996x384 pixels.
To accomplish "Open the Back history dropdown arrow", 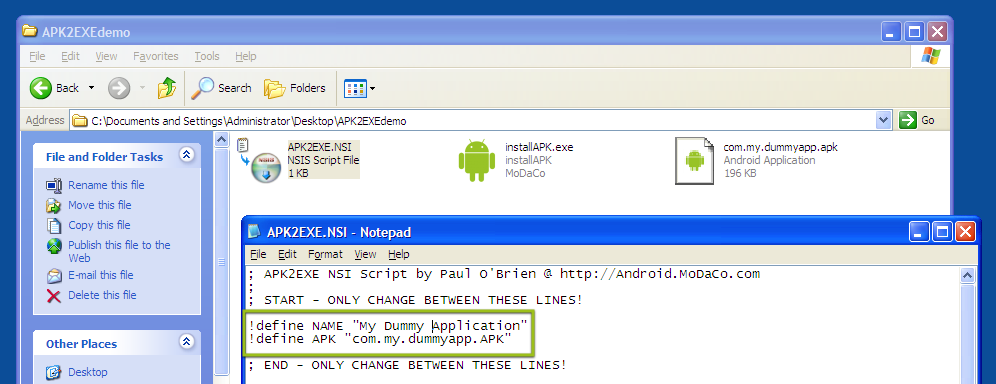I will 91,88.
